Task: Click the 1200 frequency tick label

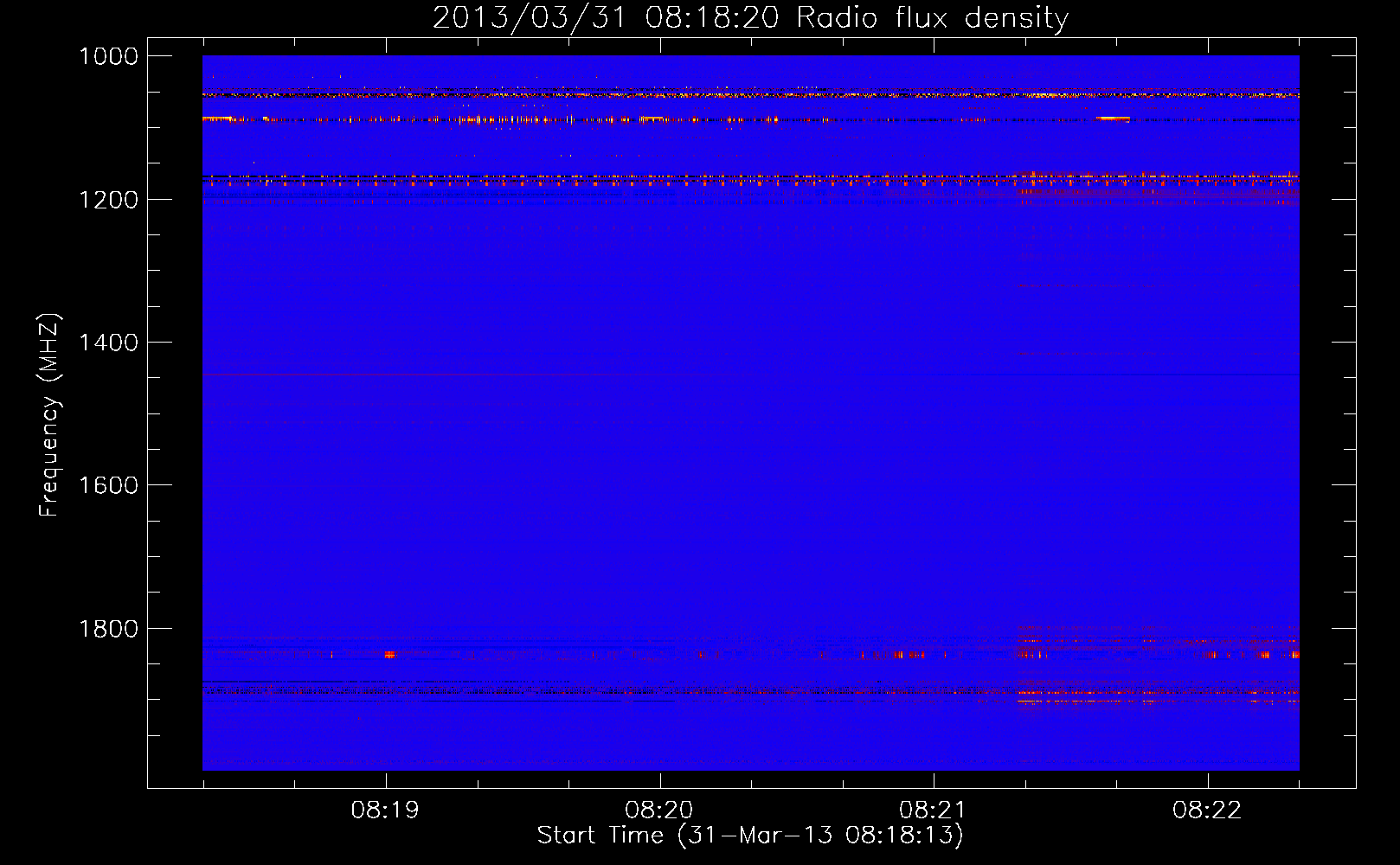Action: click(109, 200)
